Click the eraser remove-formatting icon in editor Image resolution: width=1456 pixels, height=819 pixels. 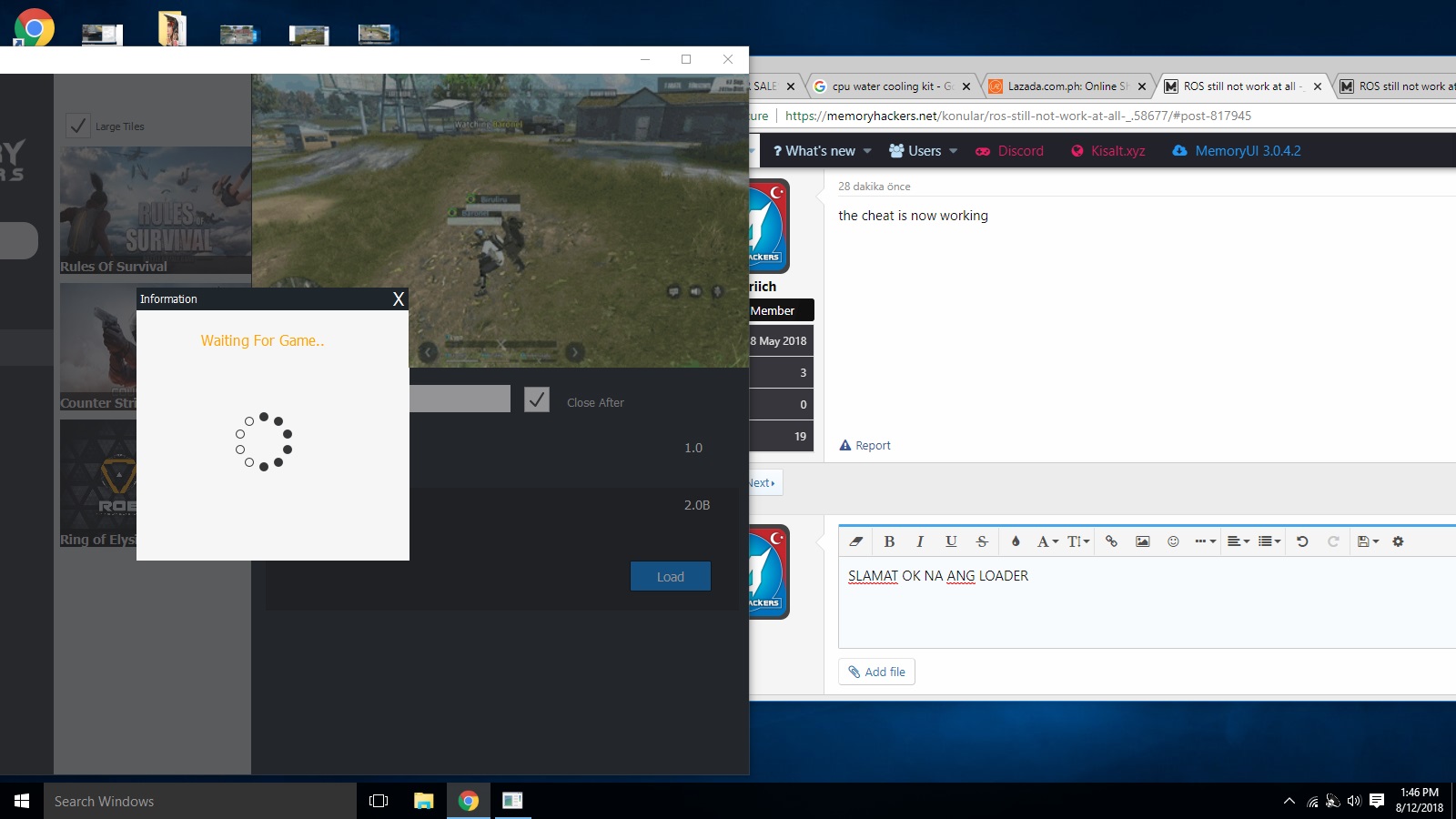pyautogui.click(x=855, y=541)
